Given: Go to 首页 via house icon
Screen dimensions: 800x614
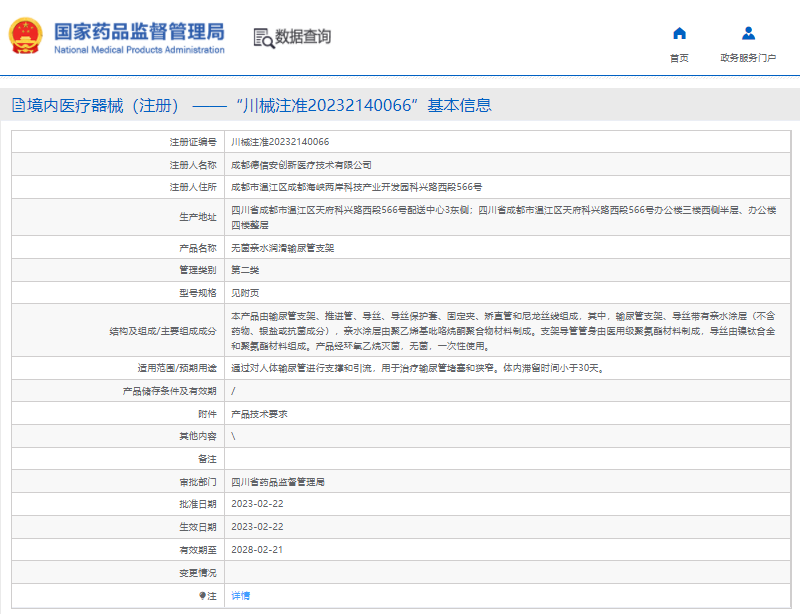Looking at the screenshot, I should (x=679, y=33).
